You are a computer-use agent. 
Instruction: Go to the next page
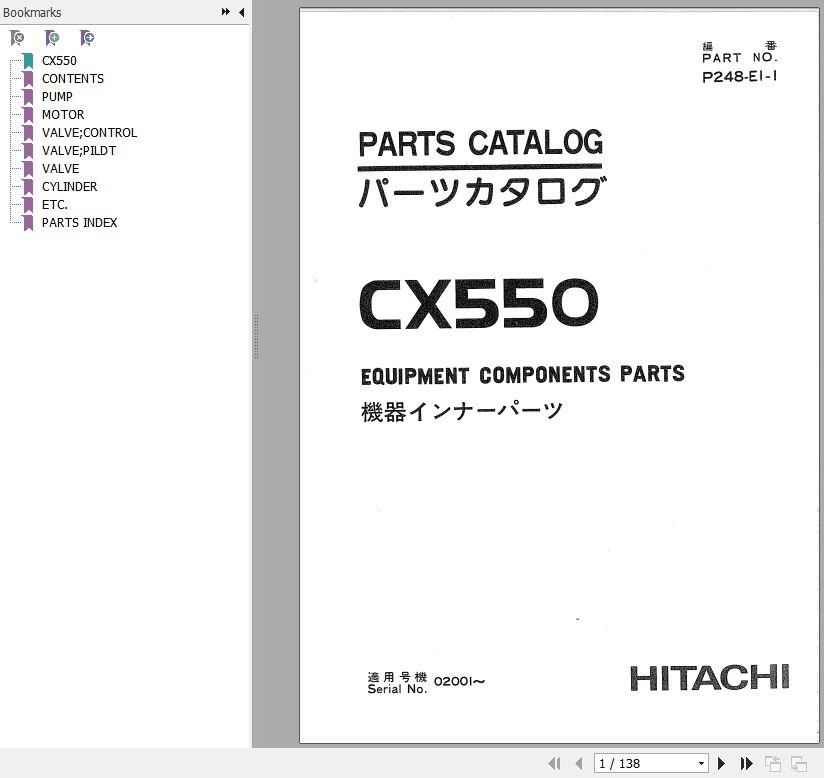[722, 763]
